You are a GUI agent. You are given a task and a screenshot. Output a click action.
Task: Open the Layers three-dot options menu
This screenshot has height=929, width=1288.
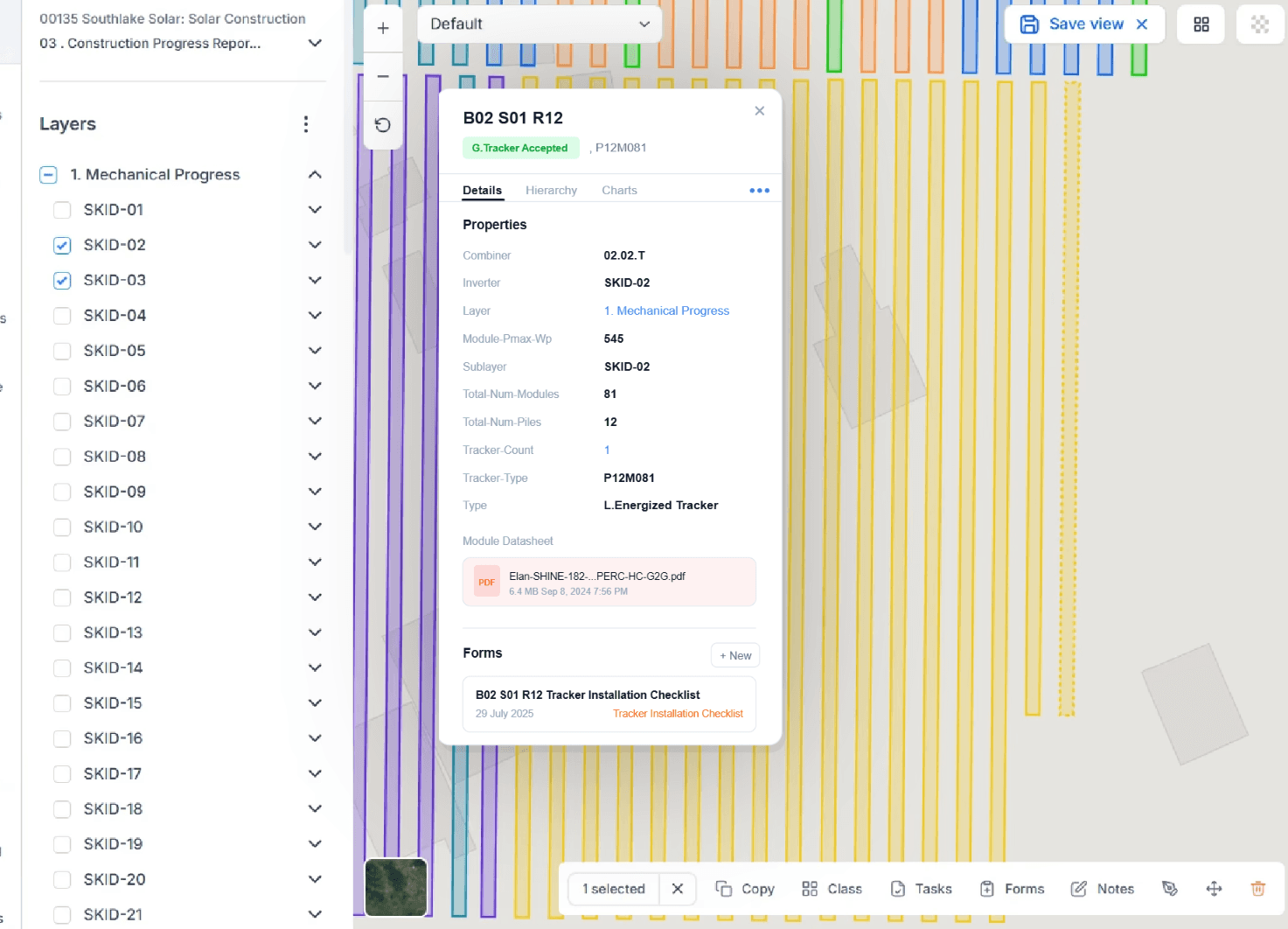306,124
